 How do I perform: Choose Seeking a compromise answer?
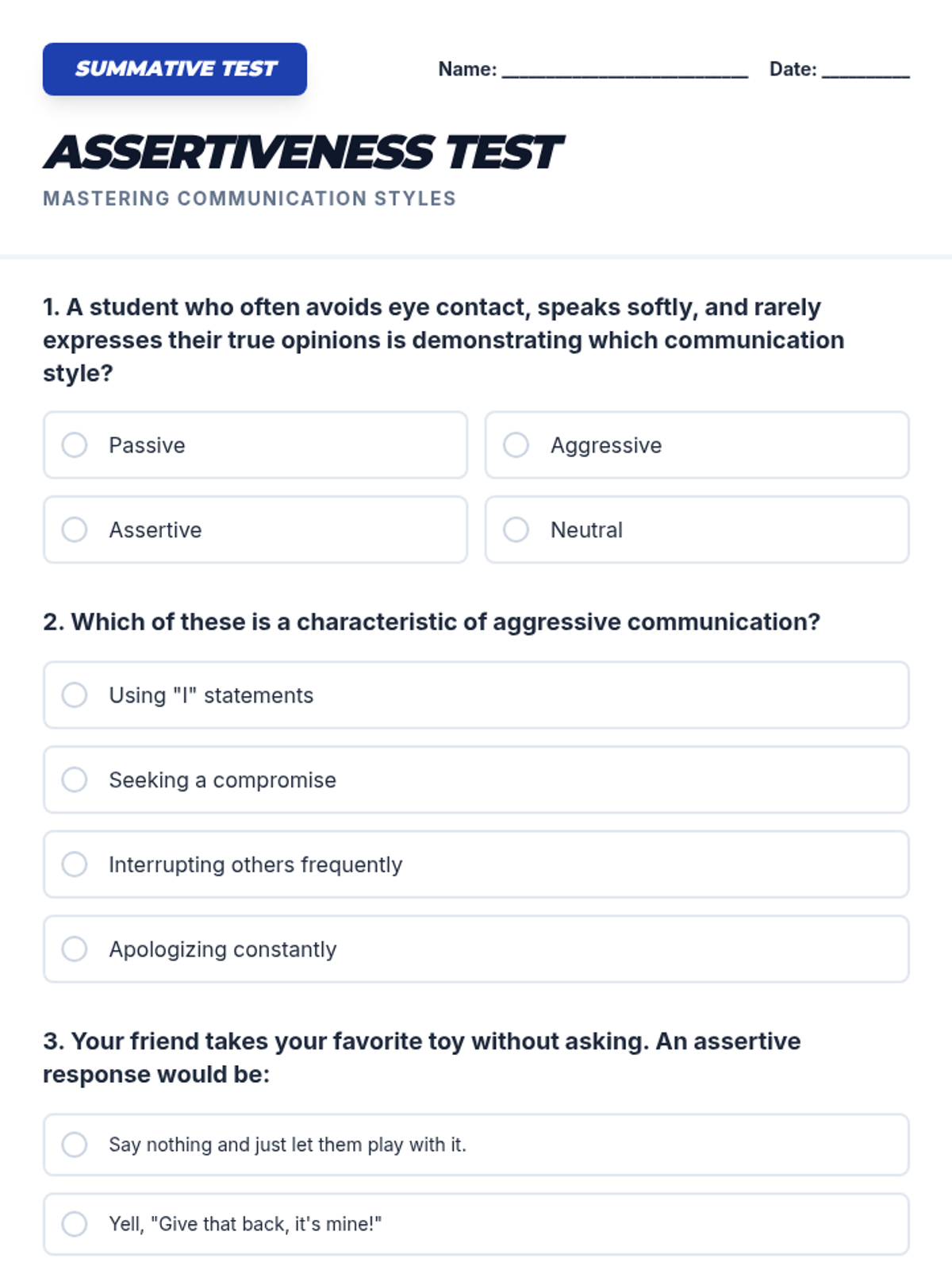tap(75, 779)
